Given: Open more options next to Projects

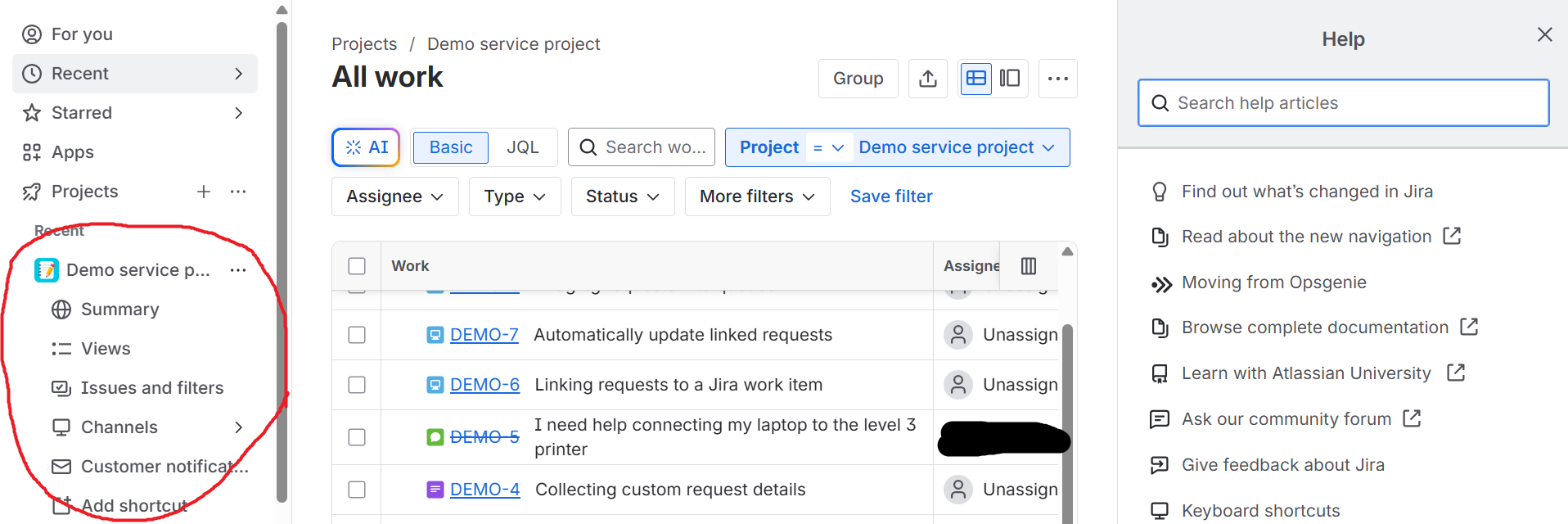Looking at the screenshot, I should pyautogui.click(x=238, y=192).
